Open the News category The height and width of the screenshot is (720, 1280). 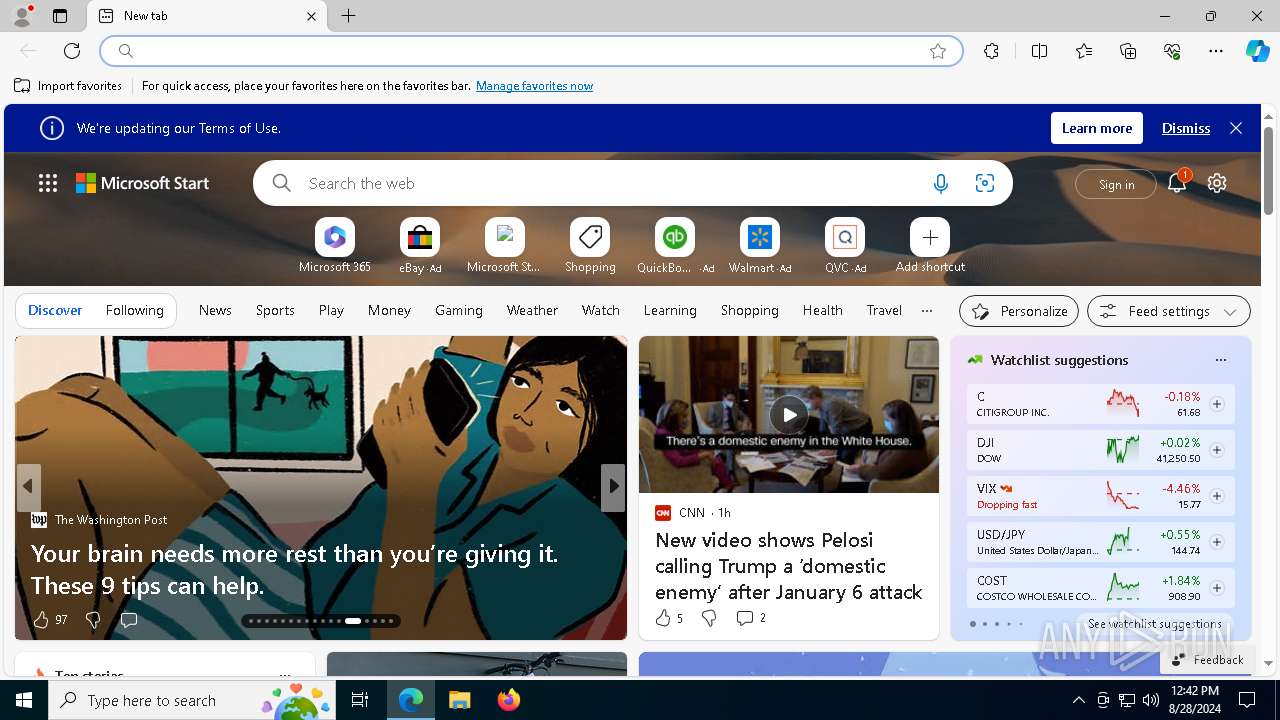pyautogui.click(x=215, y=311)
